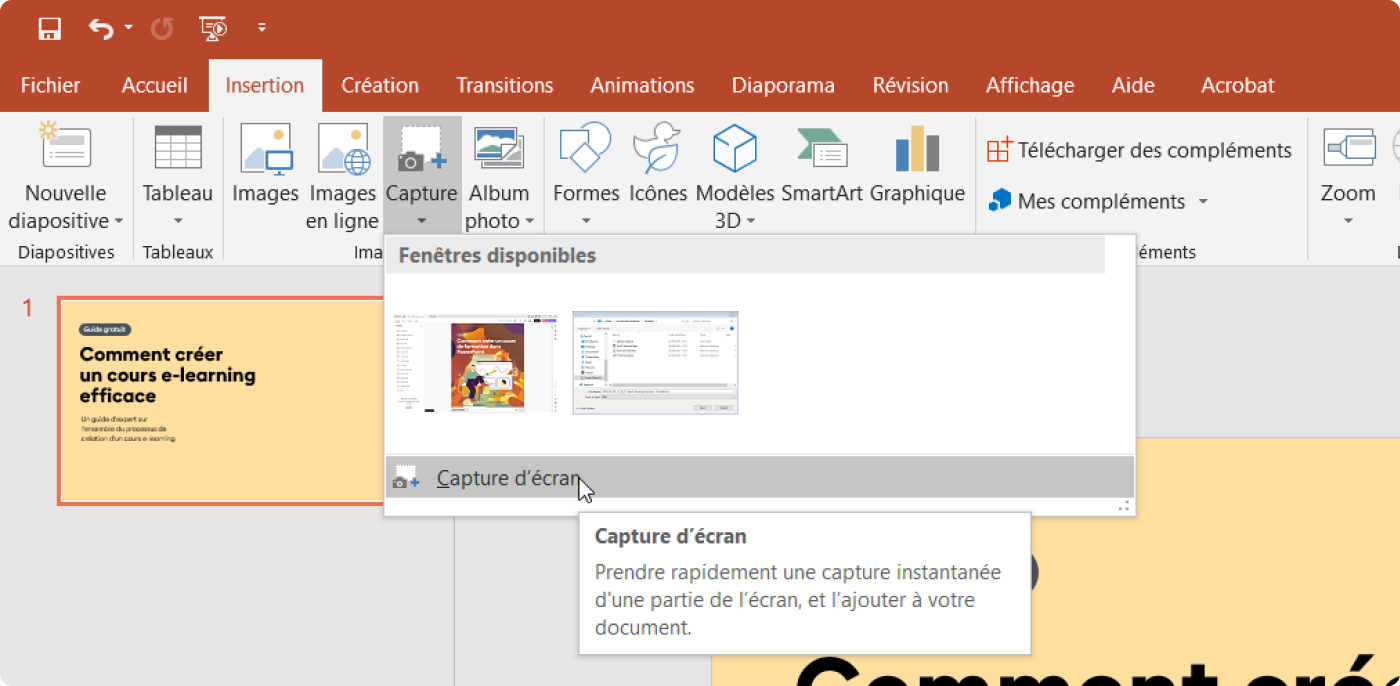
Task: Click the resize grip of the Capture menu
Action: [x=1124, y=506]
